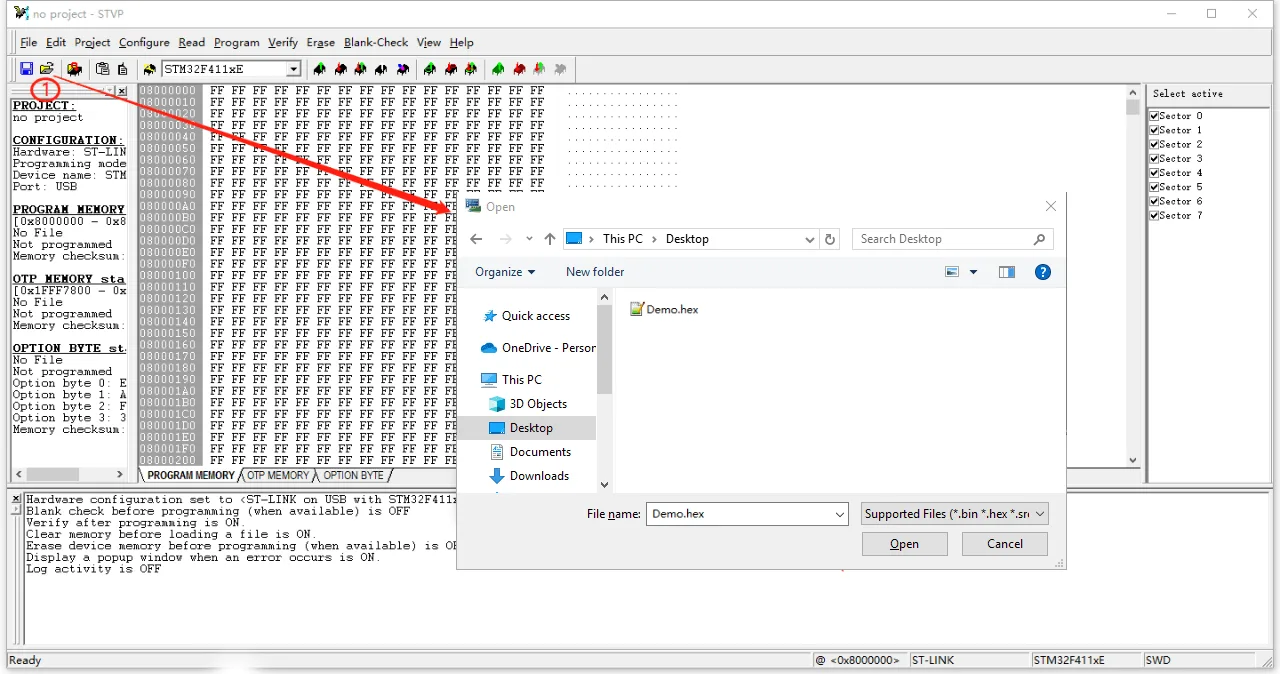The height and width of the screenshot is (674, 1280).
Task: Click the butterfly icon left of STM32F411xE
Action: point(150,69)
